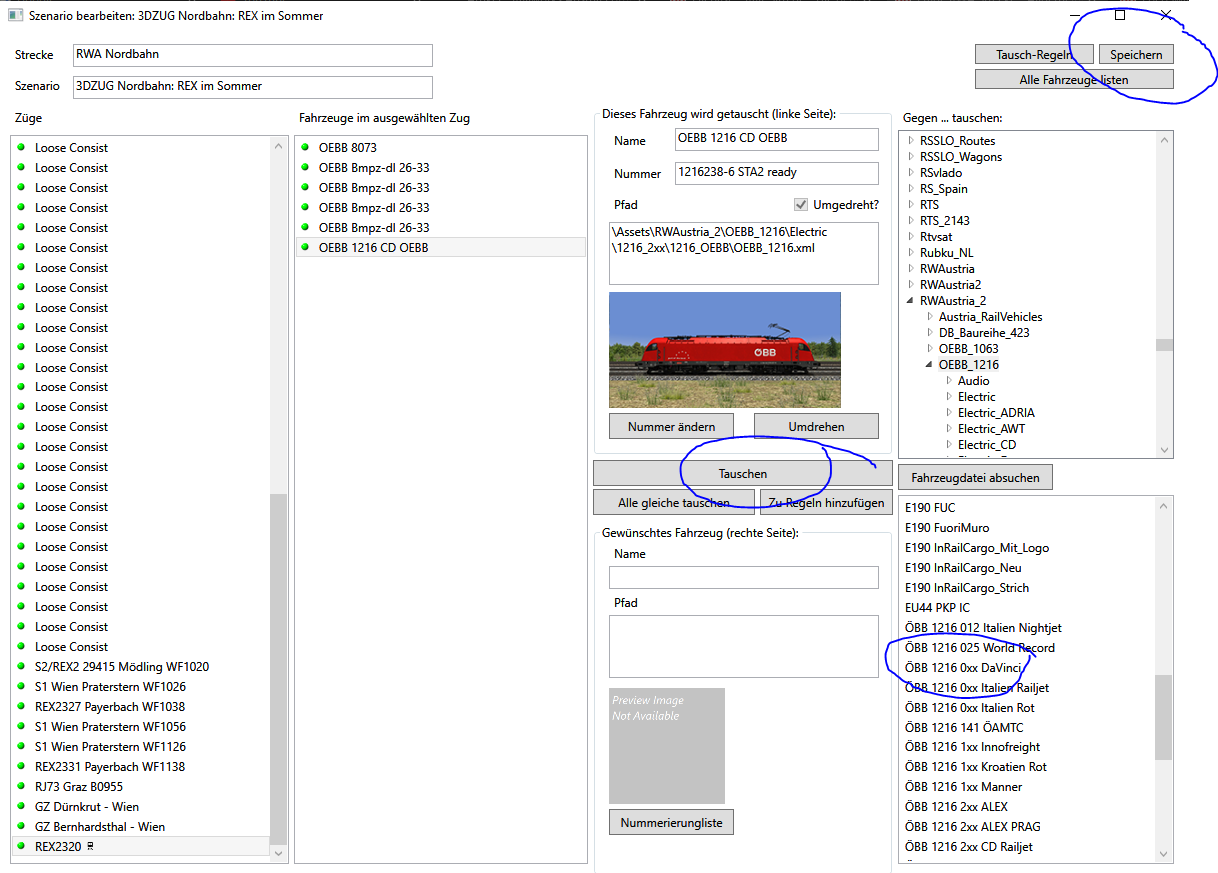Select train REX2320
1218x873 pixels.
[x=142, y=846]
